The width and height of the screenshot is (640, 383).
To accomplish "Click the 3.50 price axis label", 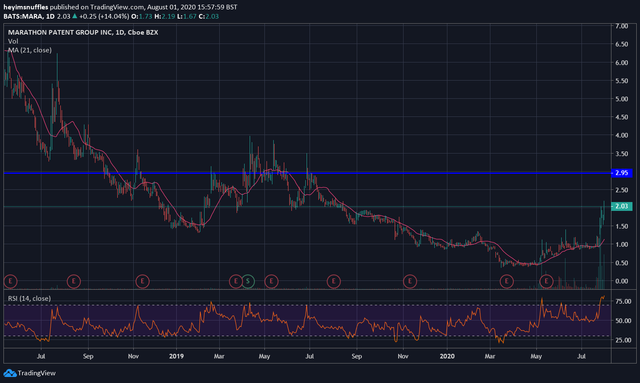I will coord(622,154).
